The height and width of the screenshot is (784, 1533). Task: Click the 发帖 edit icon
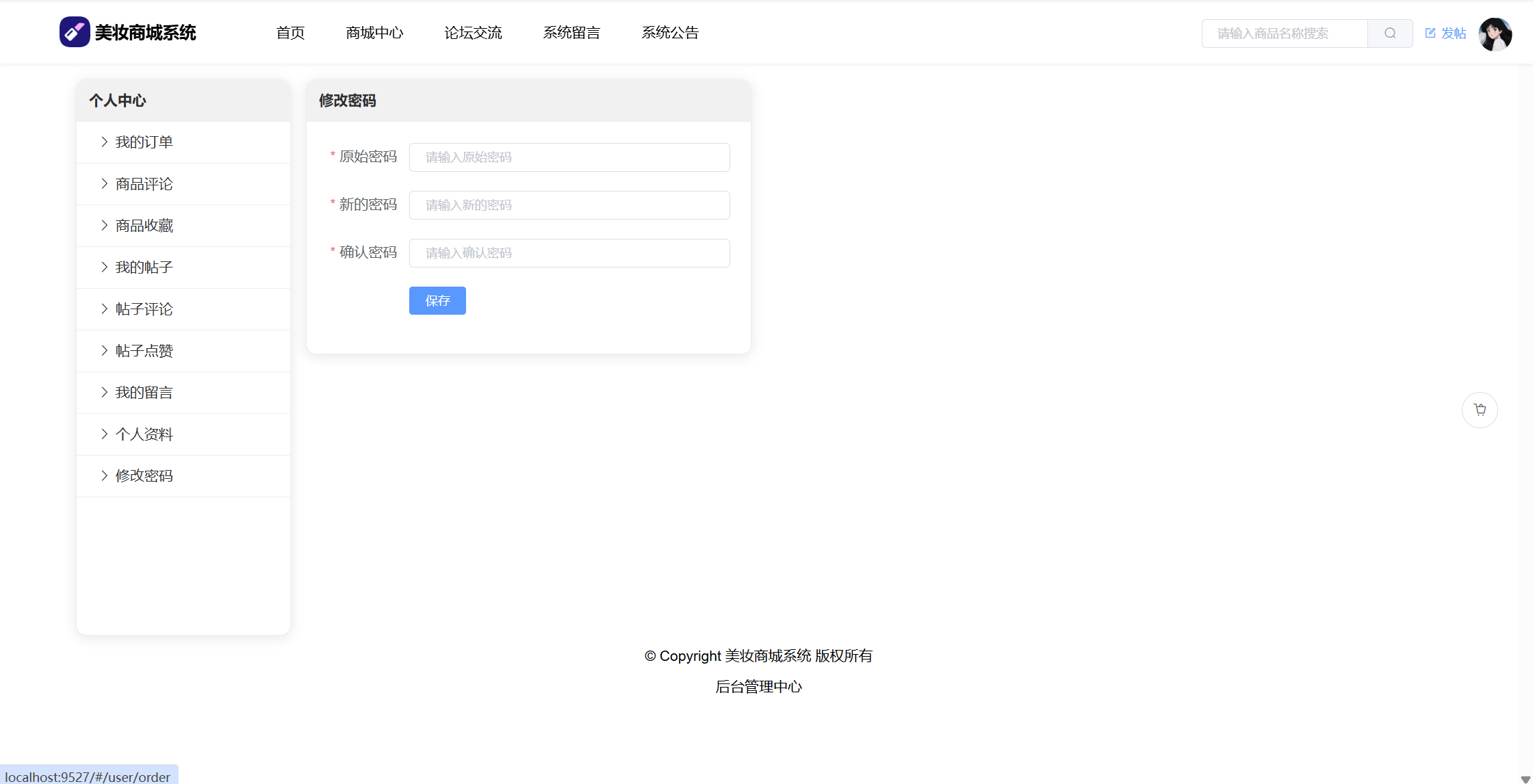(1430, 33)
